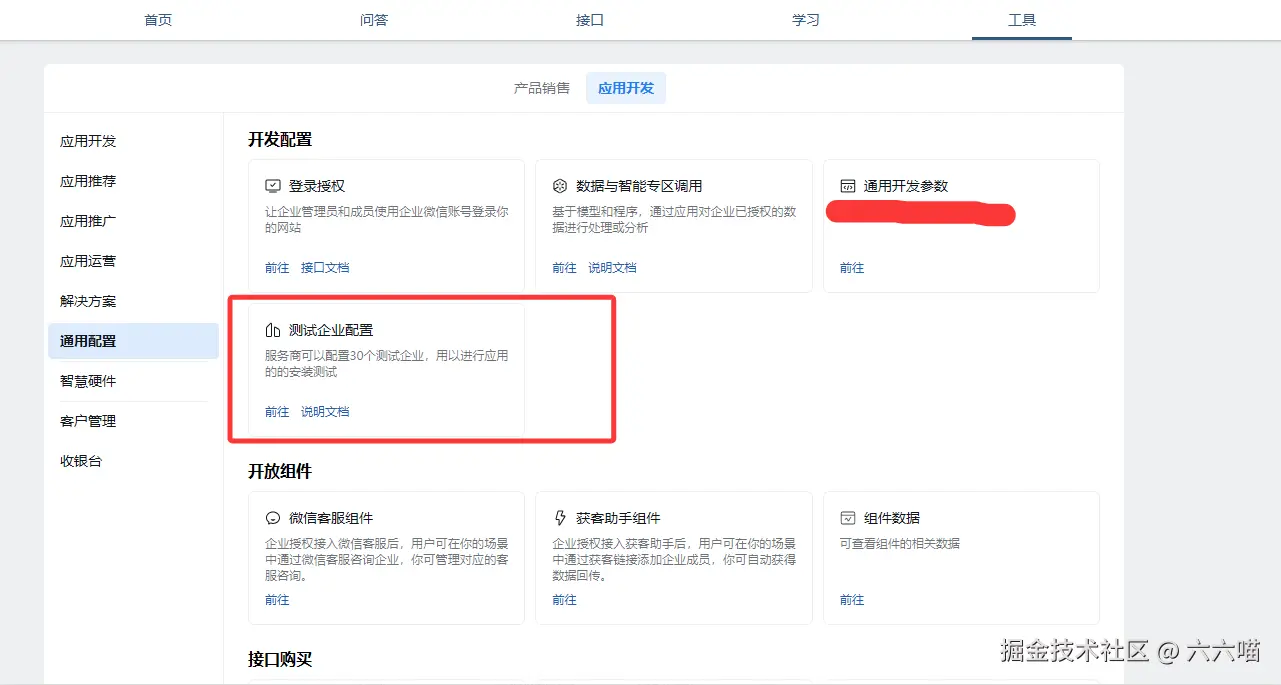Click description starting 基于模型和程序
Viewport: 1281px width, 685px height.
point(674,220)
